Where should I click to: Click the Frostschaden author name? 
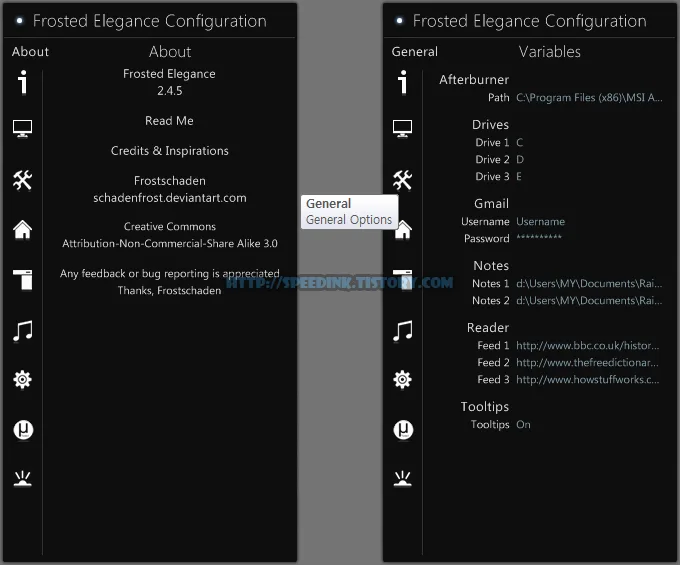pyautogui.click(x=170, y=181)
